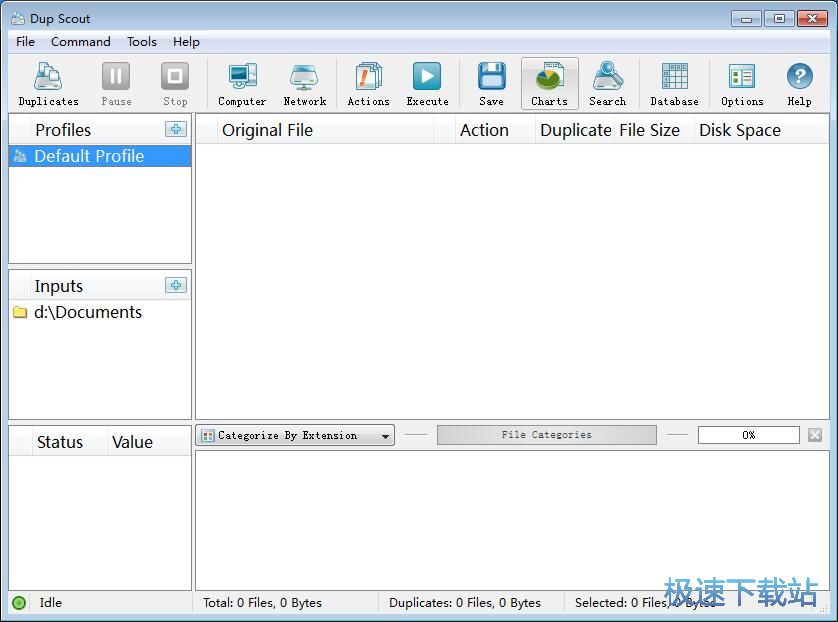This screenshot has width=838, height=622.
Task: Click the Save report icon
Action: click(491, 84)
